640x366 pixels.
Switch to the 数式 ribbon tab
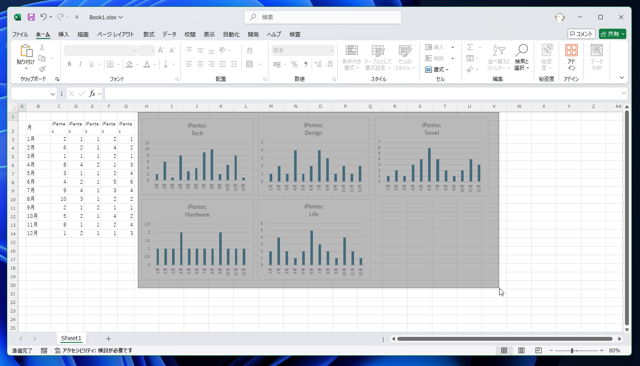(149, 35)
